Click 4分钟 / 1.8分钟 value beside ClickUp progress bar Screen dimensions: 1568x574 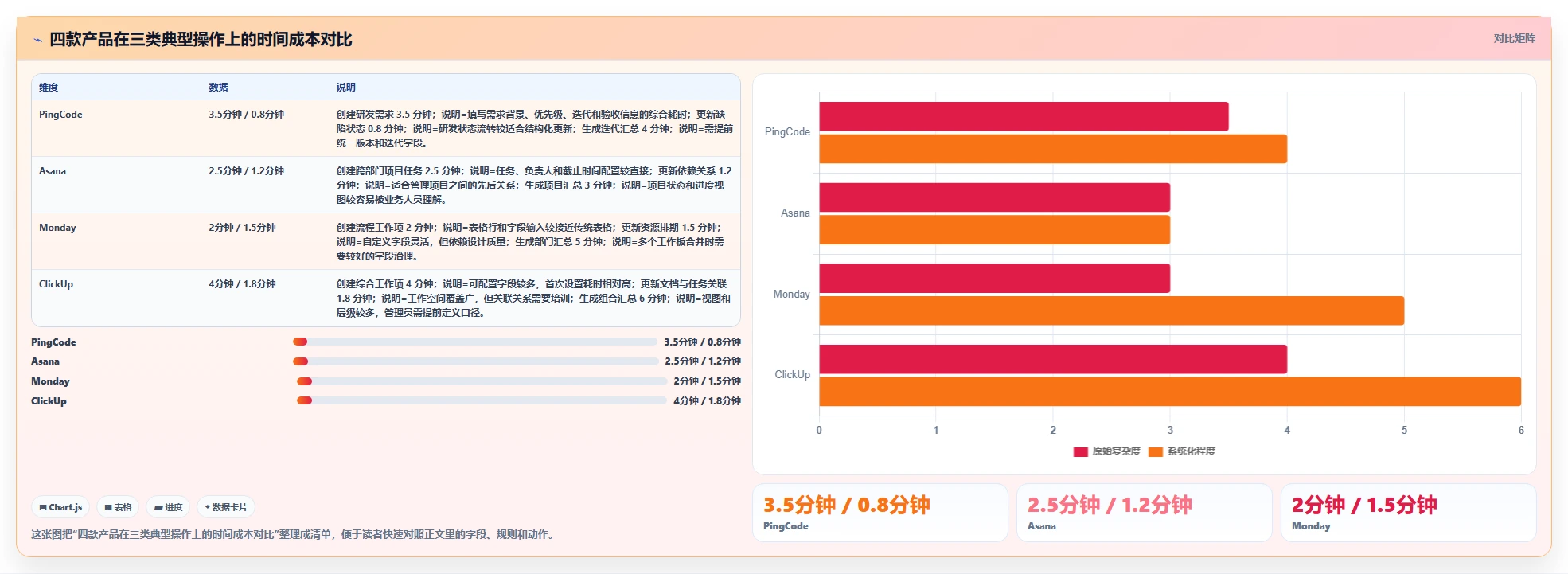pyautogui.click(x=707, y=401)
